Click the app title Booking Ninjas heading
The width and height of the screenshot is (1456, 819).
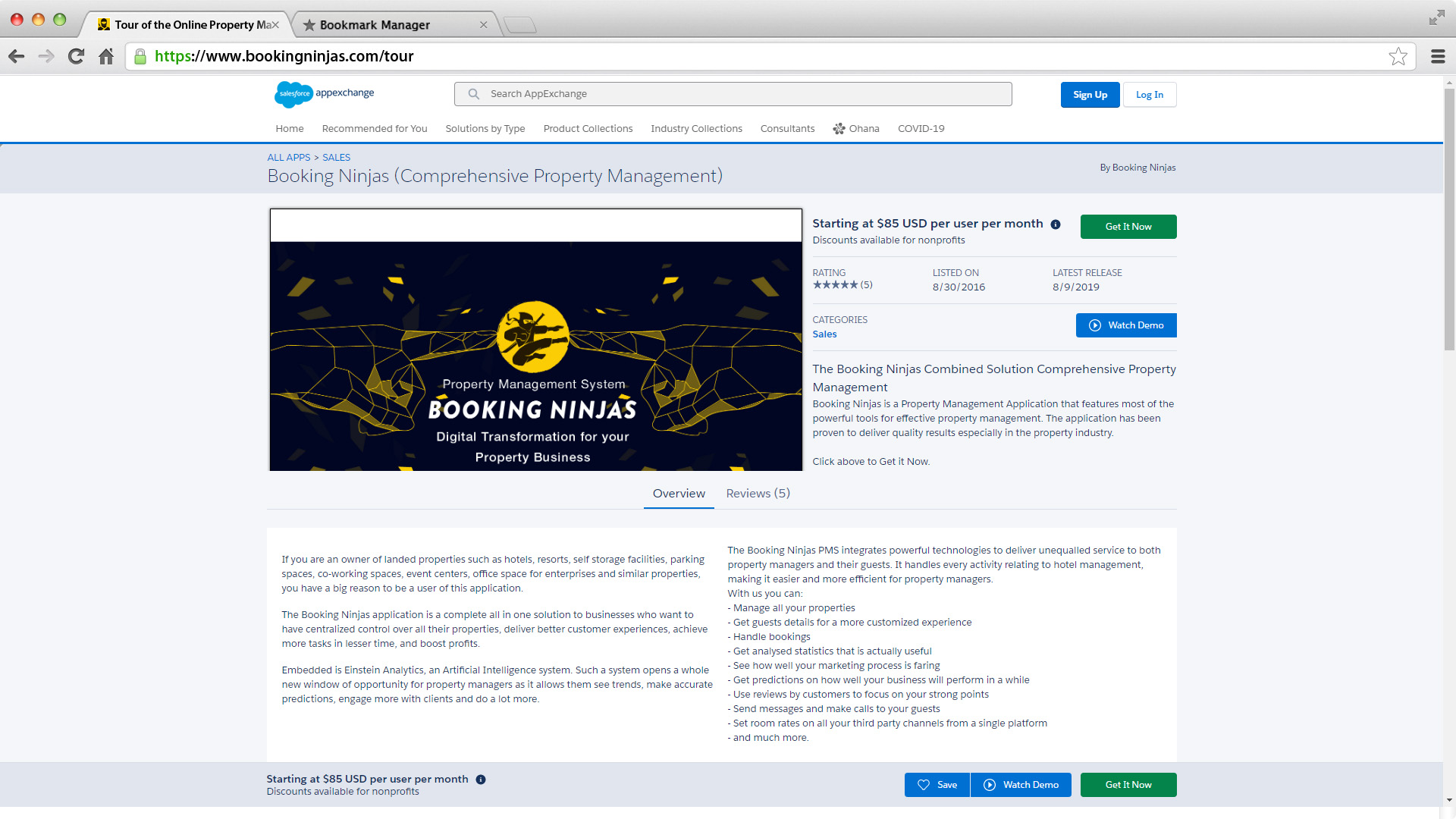click(x=494, y=176)
